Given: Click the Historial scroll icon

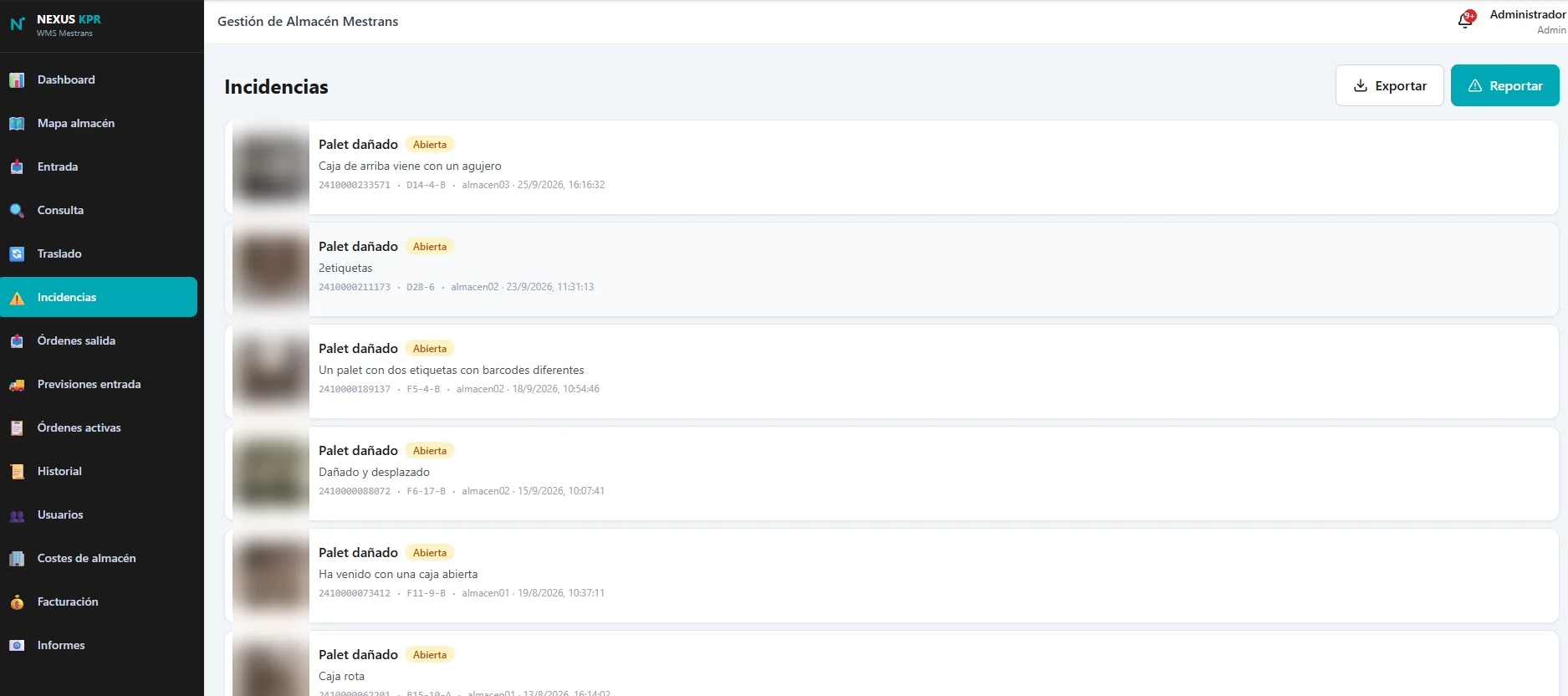Looking at the screenshot, I should pos(17,472).
